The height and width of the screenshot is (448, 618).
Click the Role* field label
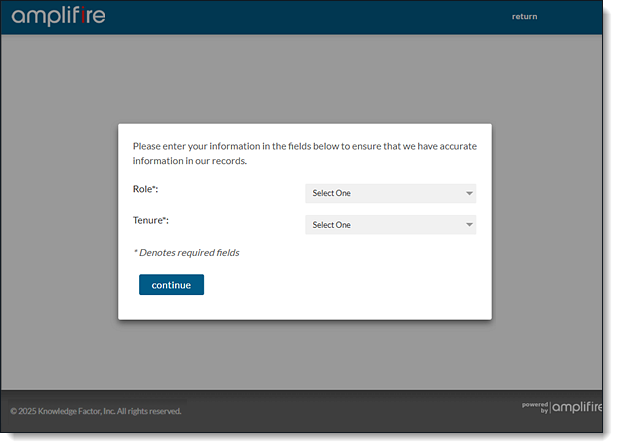pos(146,189)
